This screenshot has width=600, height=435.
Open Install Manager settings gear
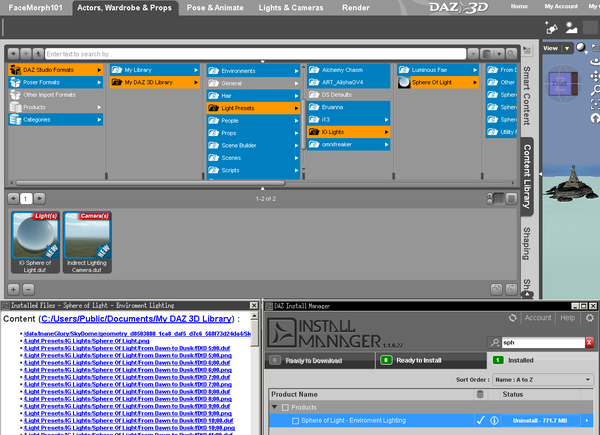point(590,318)
